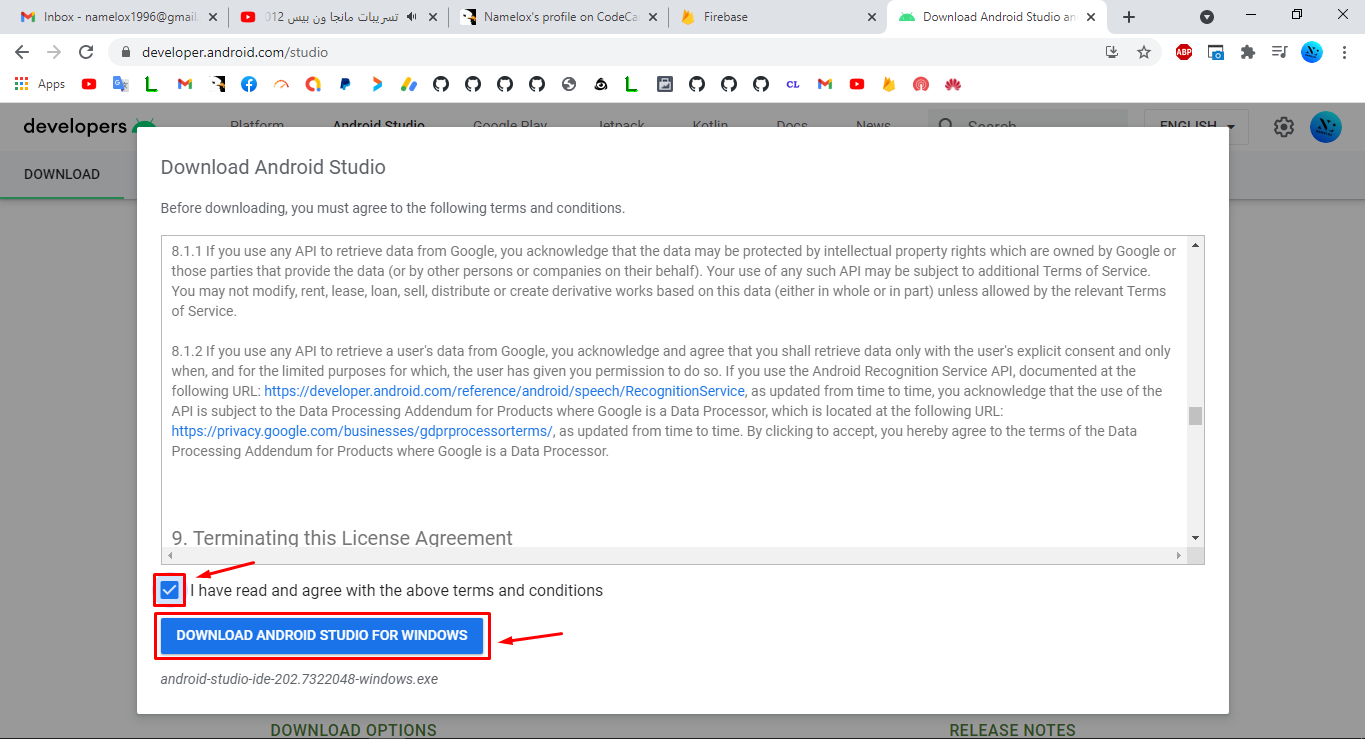
Task: Close the Gmail Inbox tab
Action: [212, 17]
